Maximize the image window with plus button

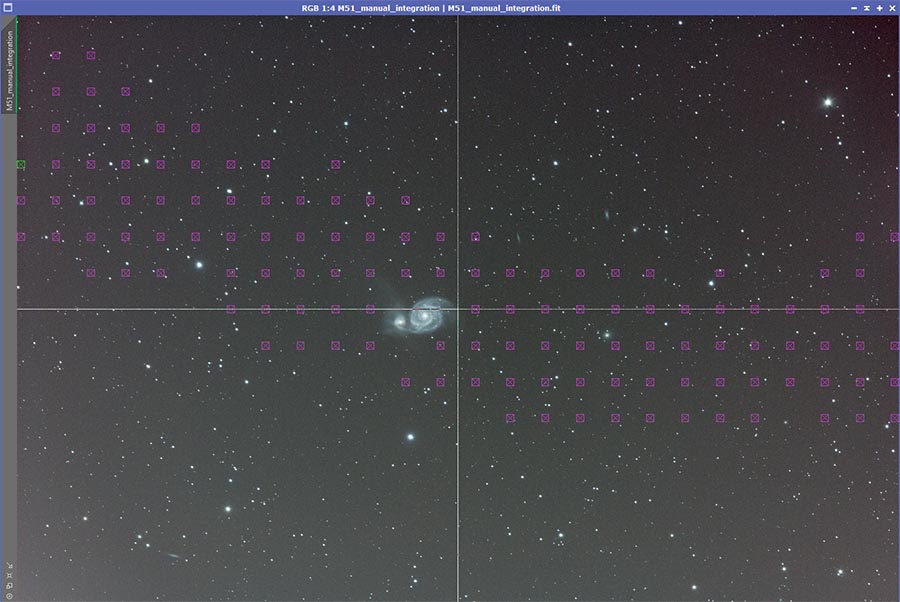click(x=879, y=7)
